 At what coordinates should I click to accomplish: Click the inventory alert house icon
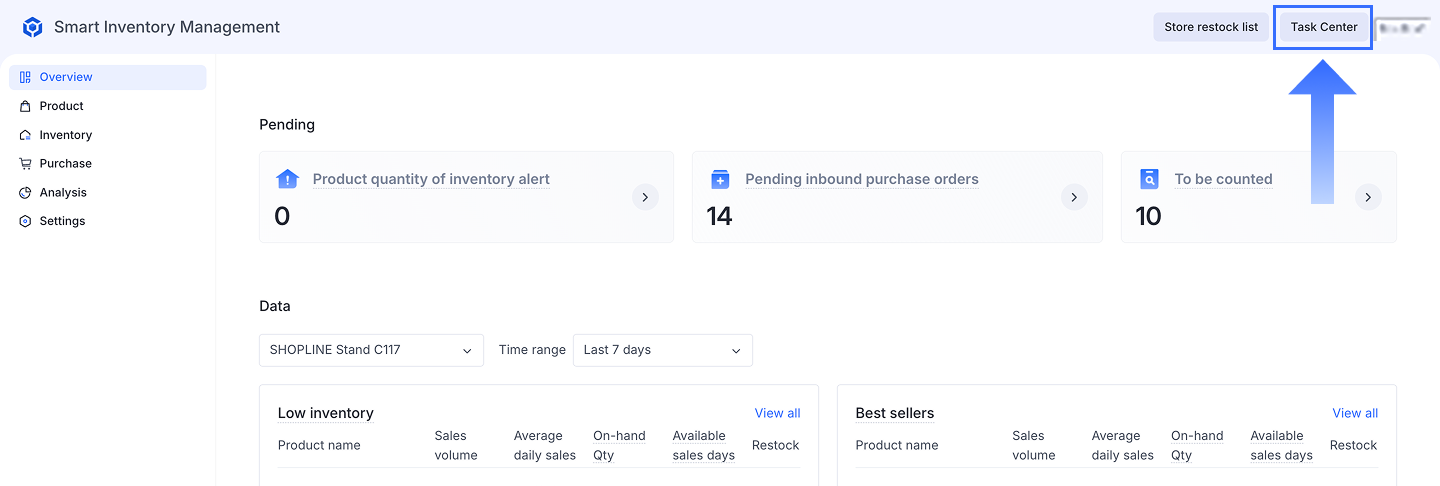pyautogui.click(x=287, y=179)
